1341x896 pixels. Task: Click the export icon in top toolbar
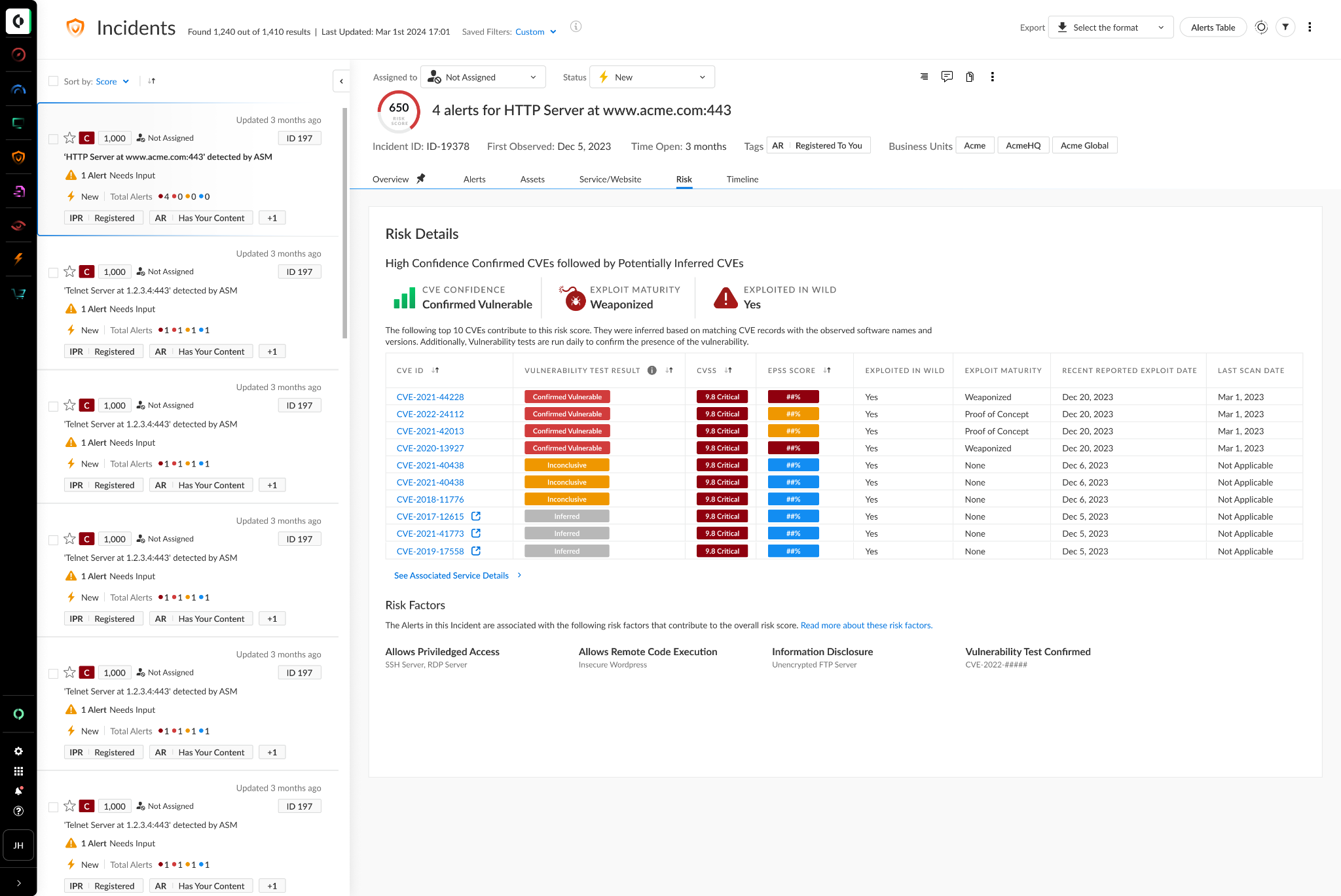click(1063, 27)
